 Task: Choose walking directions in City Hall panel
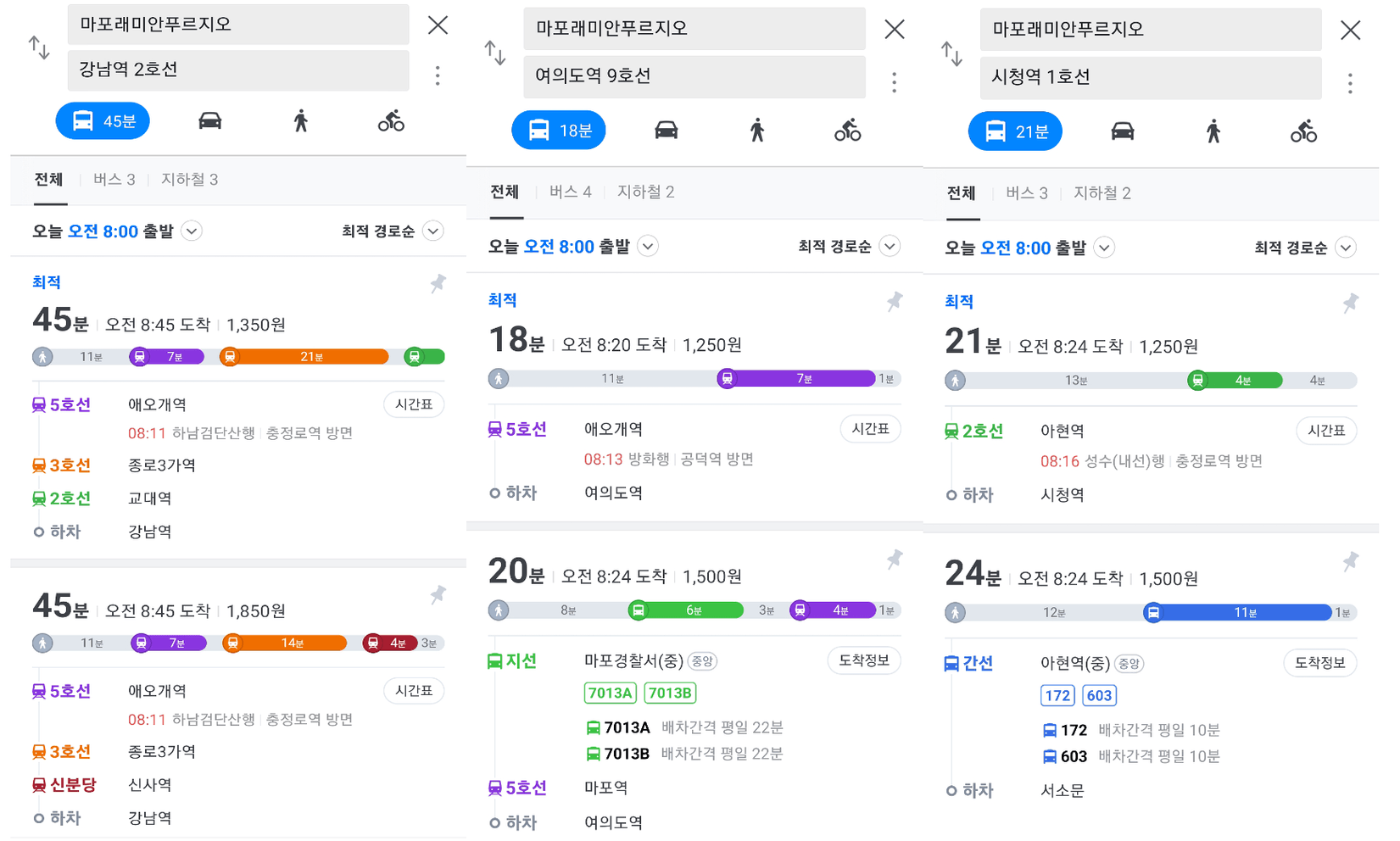(x=1213, y=131)
